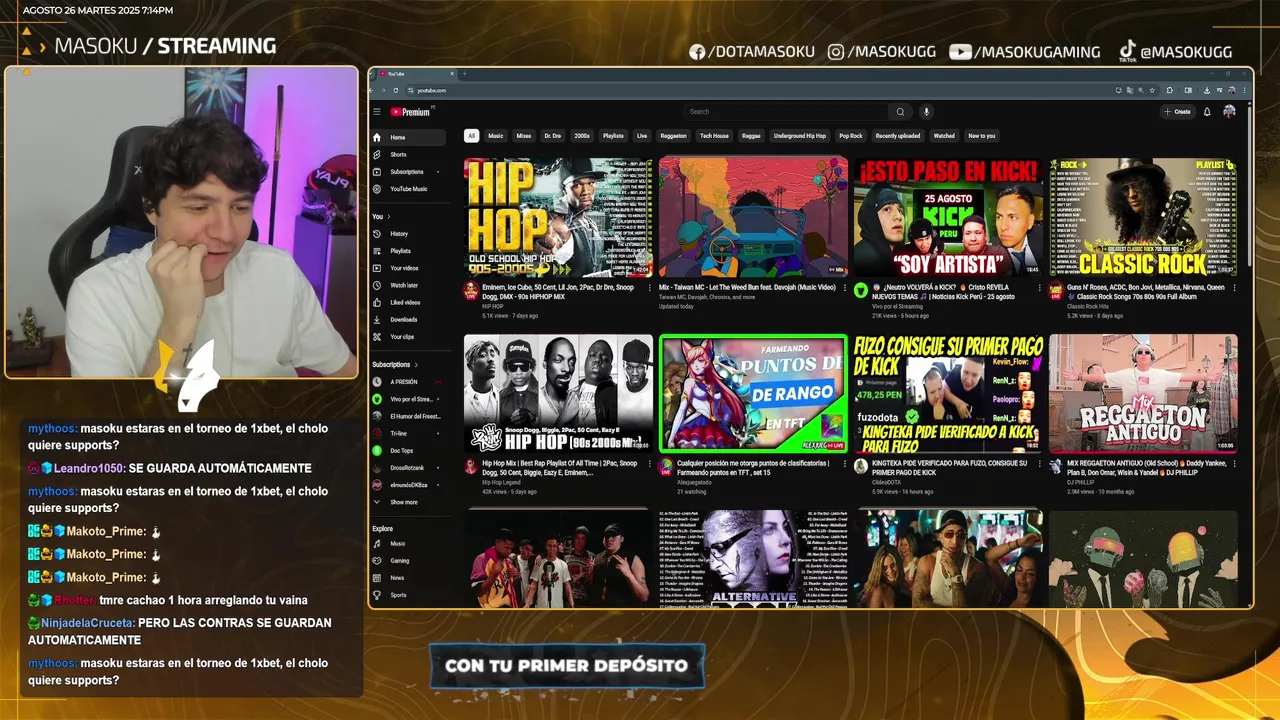Click the youtube.com address bar
Image resolution: width=1280 pixels, height=720 pixels.
785,90
